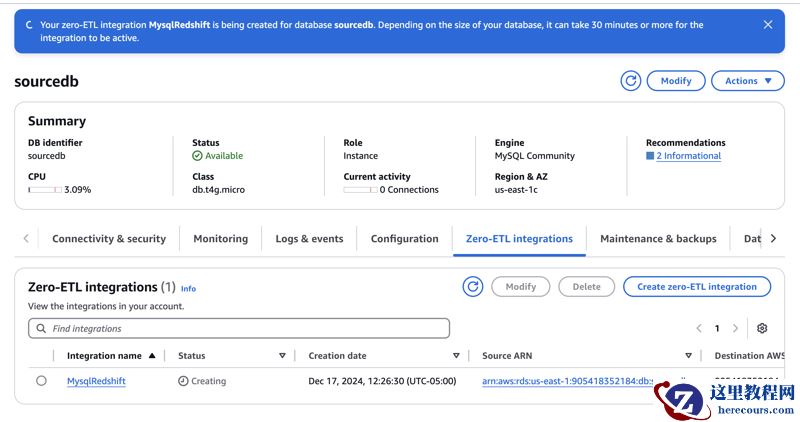Show tabs further right with the chevron
This screenshot has width=800, height=422.
(x=773, y=238)
